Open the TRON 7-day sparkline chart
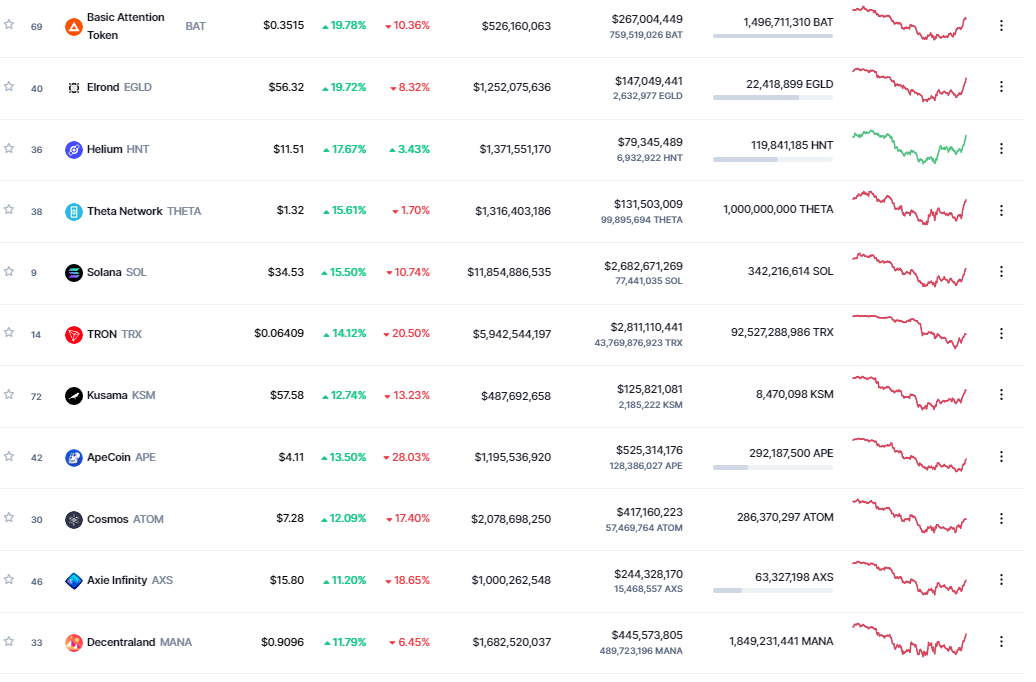Viewport: 1036px width, 682px height. [x=909, y=331]
